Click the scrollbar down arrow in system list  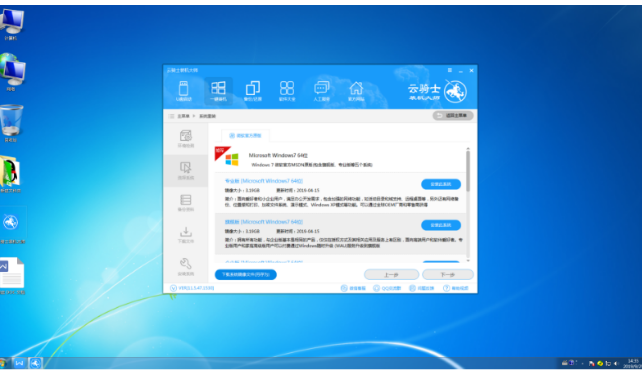coord(468,260)
